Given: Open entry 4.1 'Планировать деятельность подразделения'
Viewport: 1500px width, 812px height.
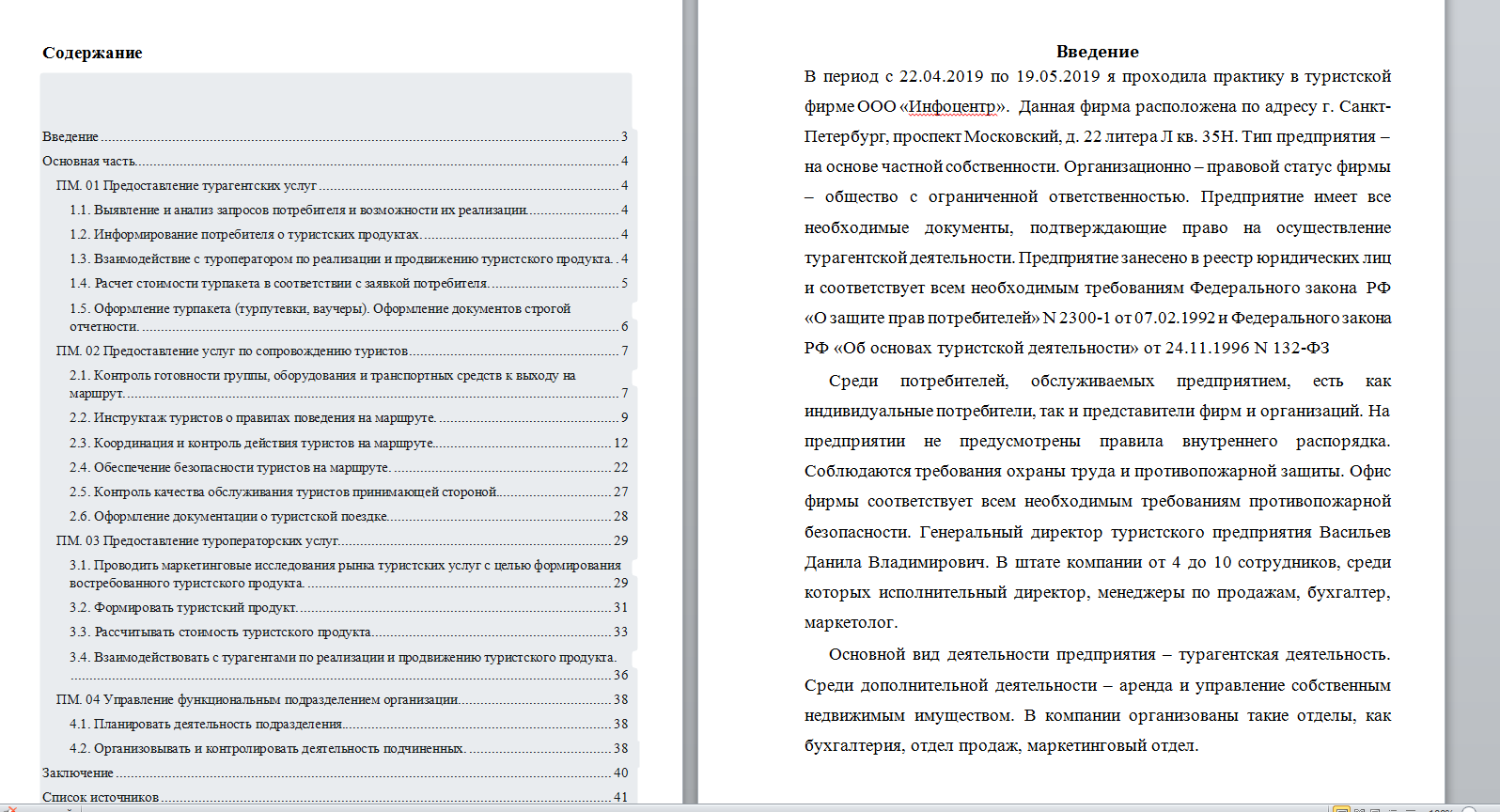Looking at the screenshot, I should pyautogui.click(x=349, y=725).
